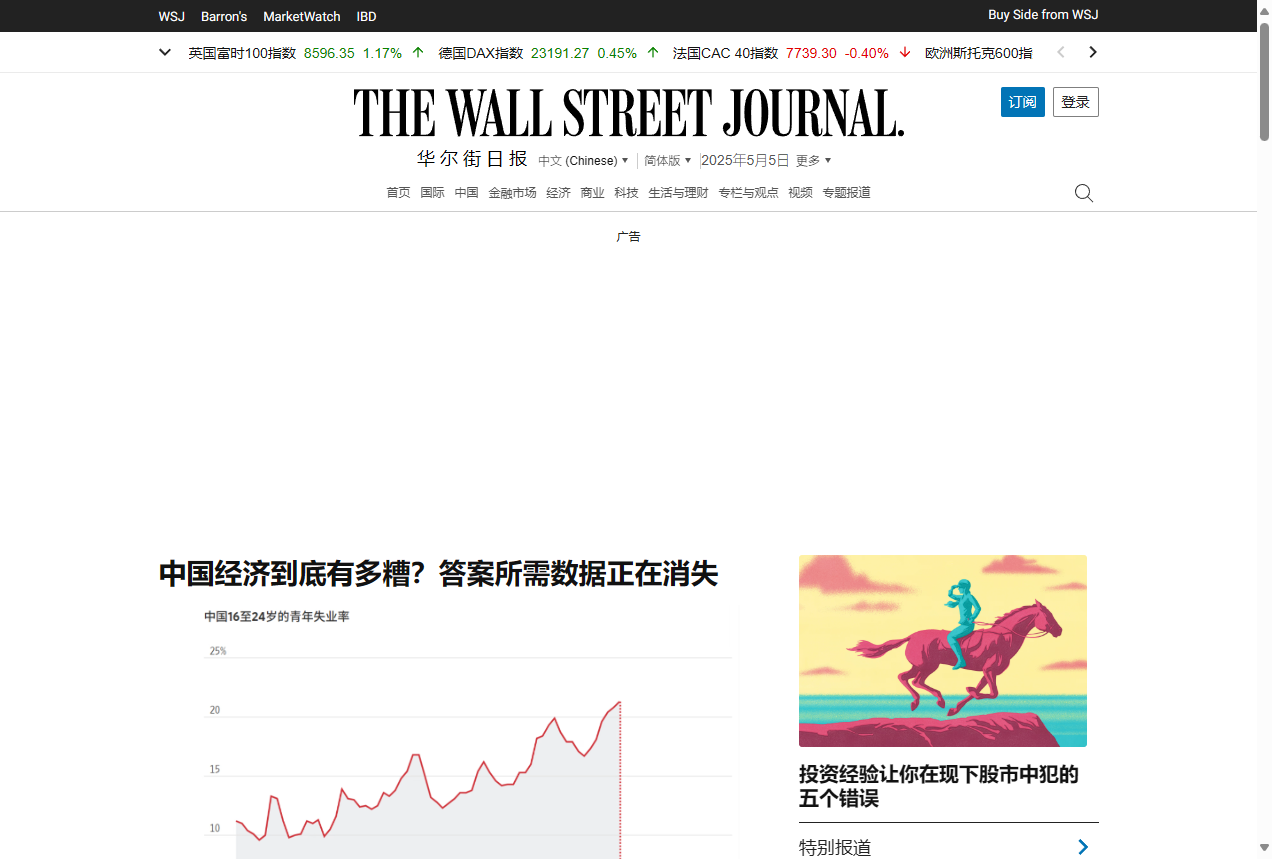
Task: Click the right arrow to scroll market indices
Action: click(x=1092, y=52)
